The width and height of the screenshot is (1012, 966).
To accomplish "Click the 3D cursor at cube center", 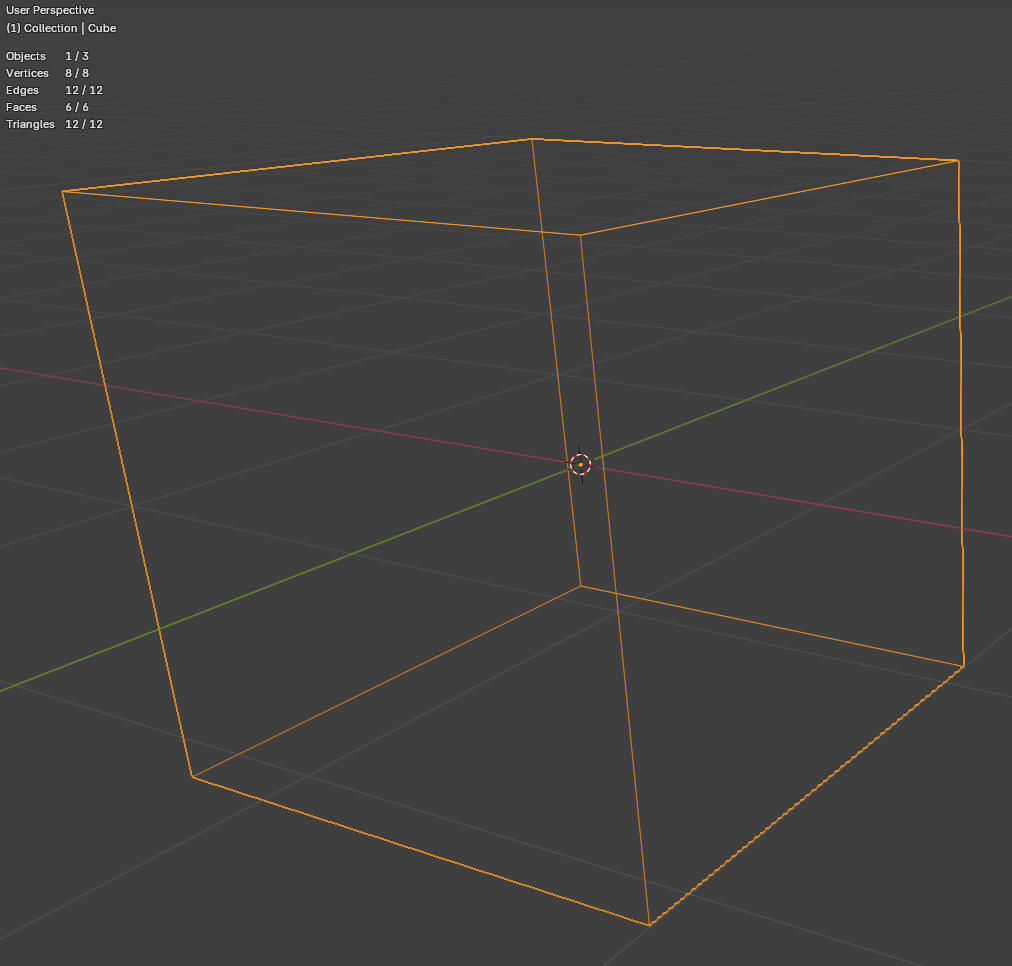I will pyautogui.click(x=581, y=464).
